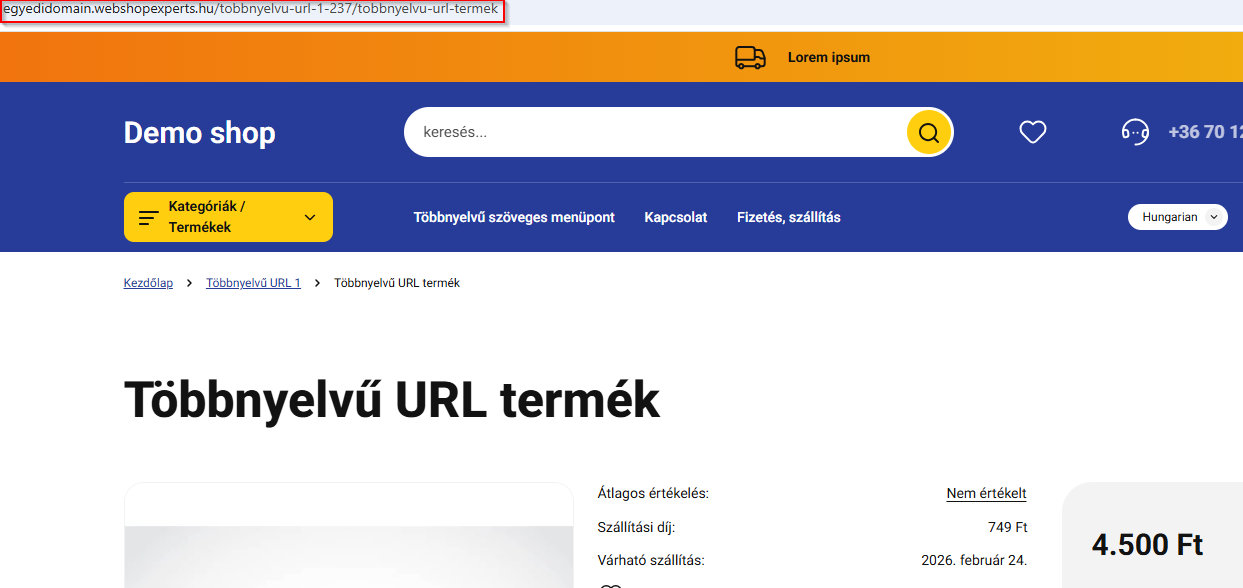The height and width of the screenshot is (588, 1243).
Task: Go to the Kapcsolat page
Action: (675, 217)
